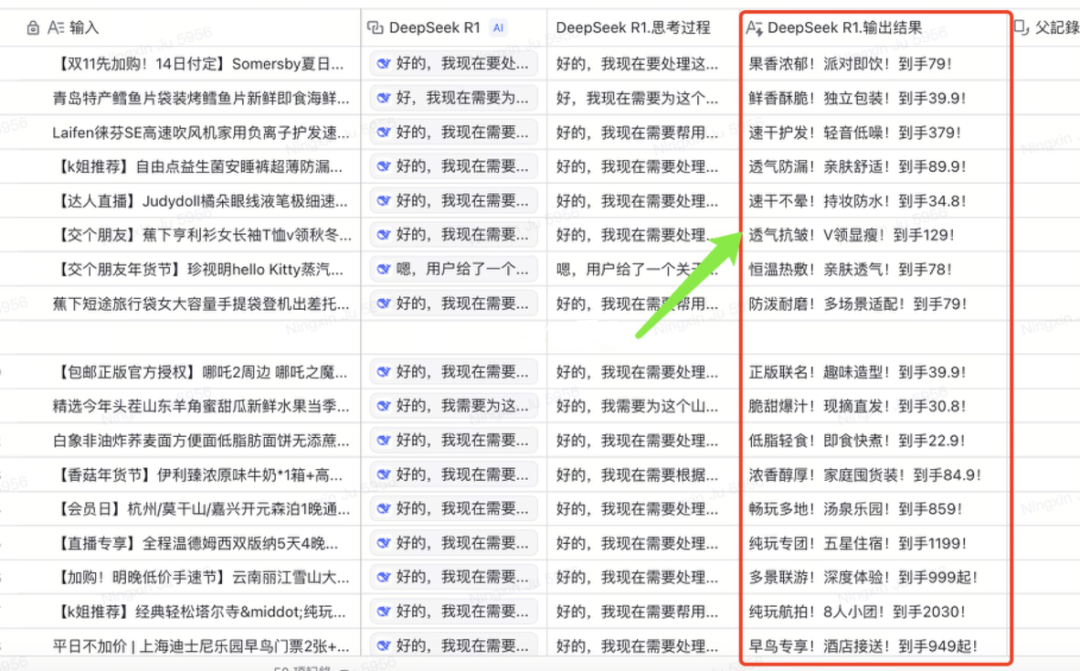1080x671 pixels.
Task: Open the 嗯，用户给了一个 DeepSeek R1 chip
Action: tap(453, 269)
